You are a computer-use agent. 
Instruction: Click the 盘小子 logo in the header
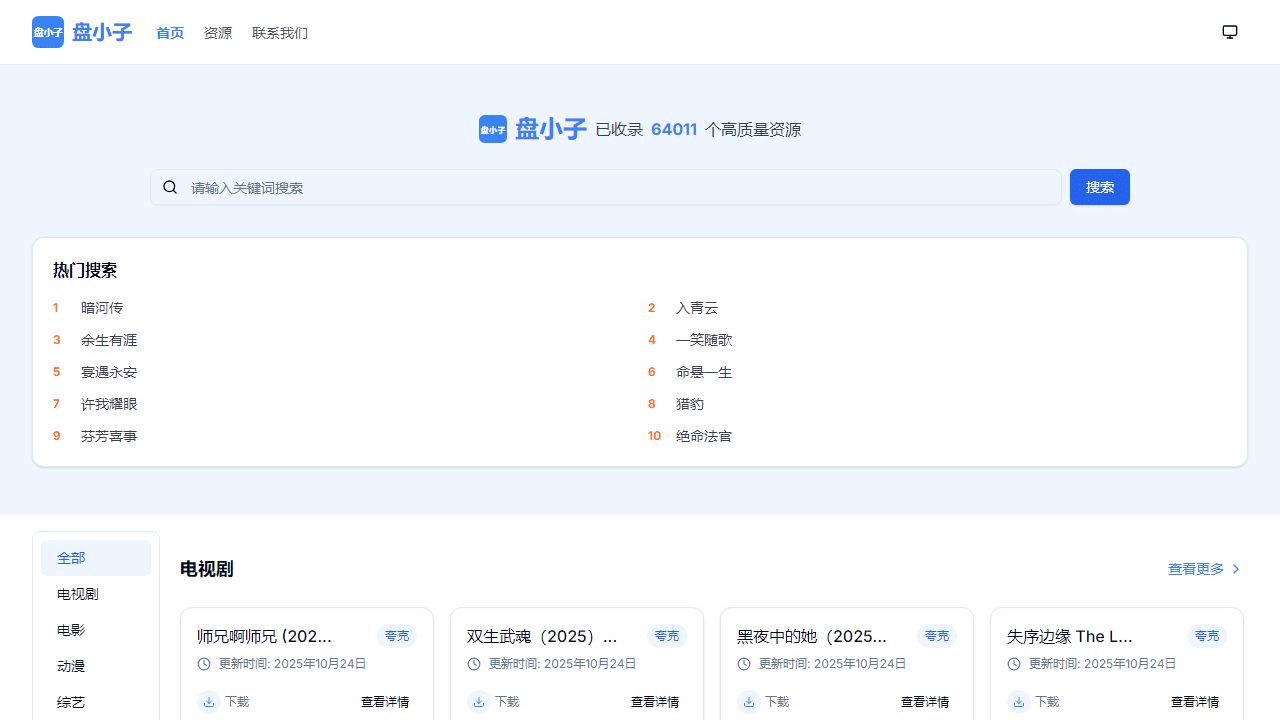(81, 32)
